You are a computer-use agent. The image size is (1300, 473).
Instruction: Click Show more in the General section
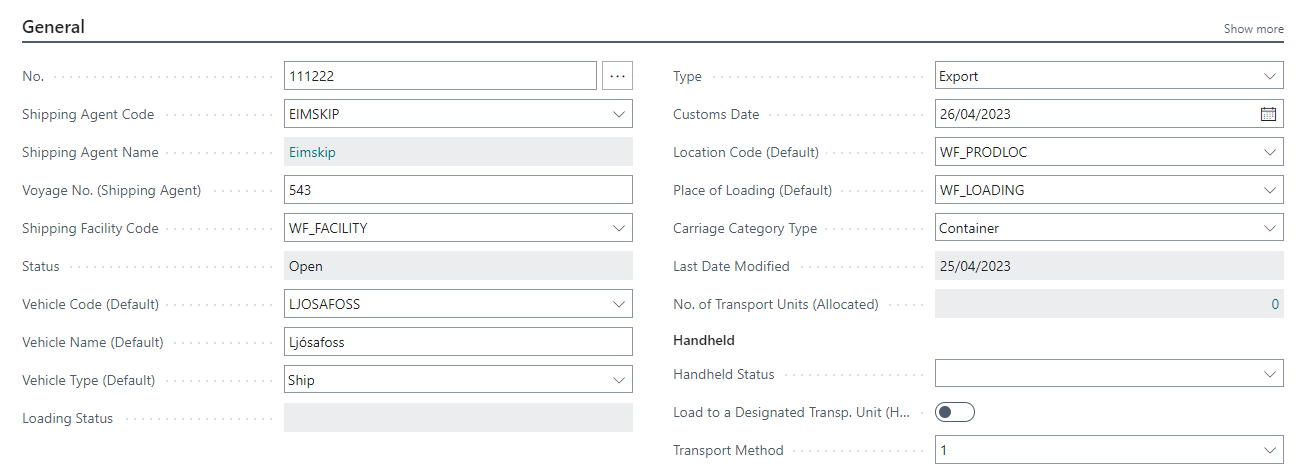pyautogui.click(x=1253, y=29)
